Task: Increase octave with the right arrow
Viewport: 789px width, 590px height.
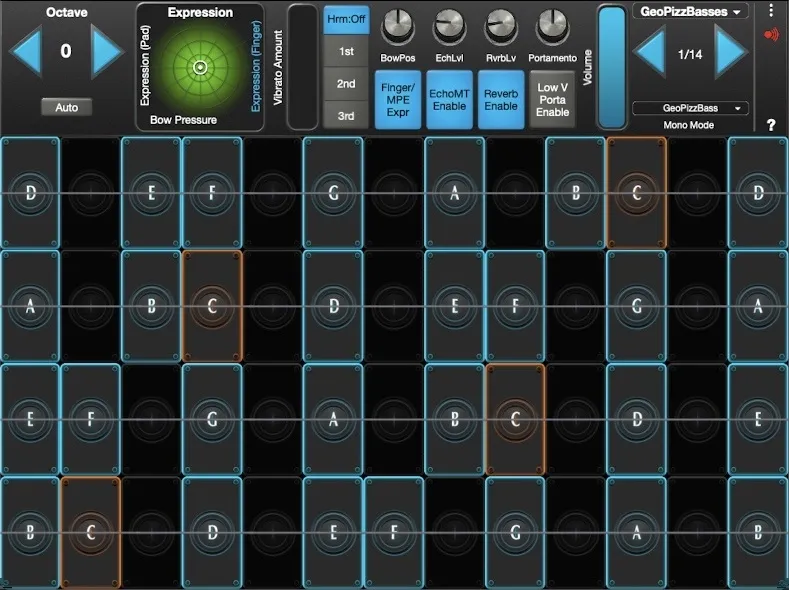Action: coord(106,52)
